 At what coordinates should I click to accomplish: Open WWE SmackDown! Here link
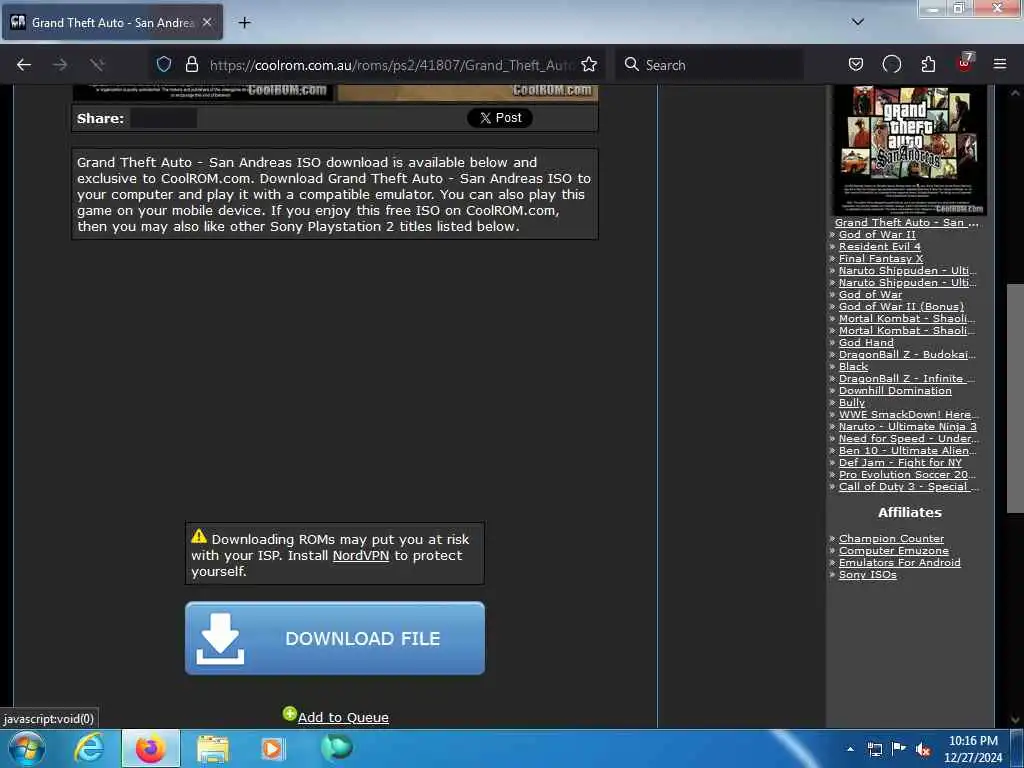[908, 414]
